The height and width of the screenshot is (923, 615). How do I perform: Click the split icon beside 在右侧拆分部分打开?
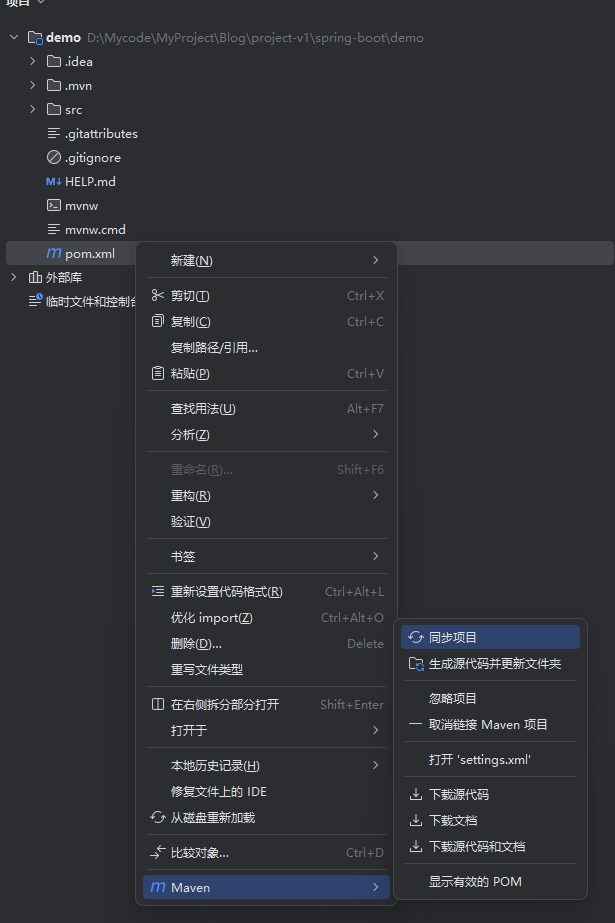click(x=157, y=705)
